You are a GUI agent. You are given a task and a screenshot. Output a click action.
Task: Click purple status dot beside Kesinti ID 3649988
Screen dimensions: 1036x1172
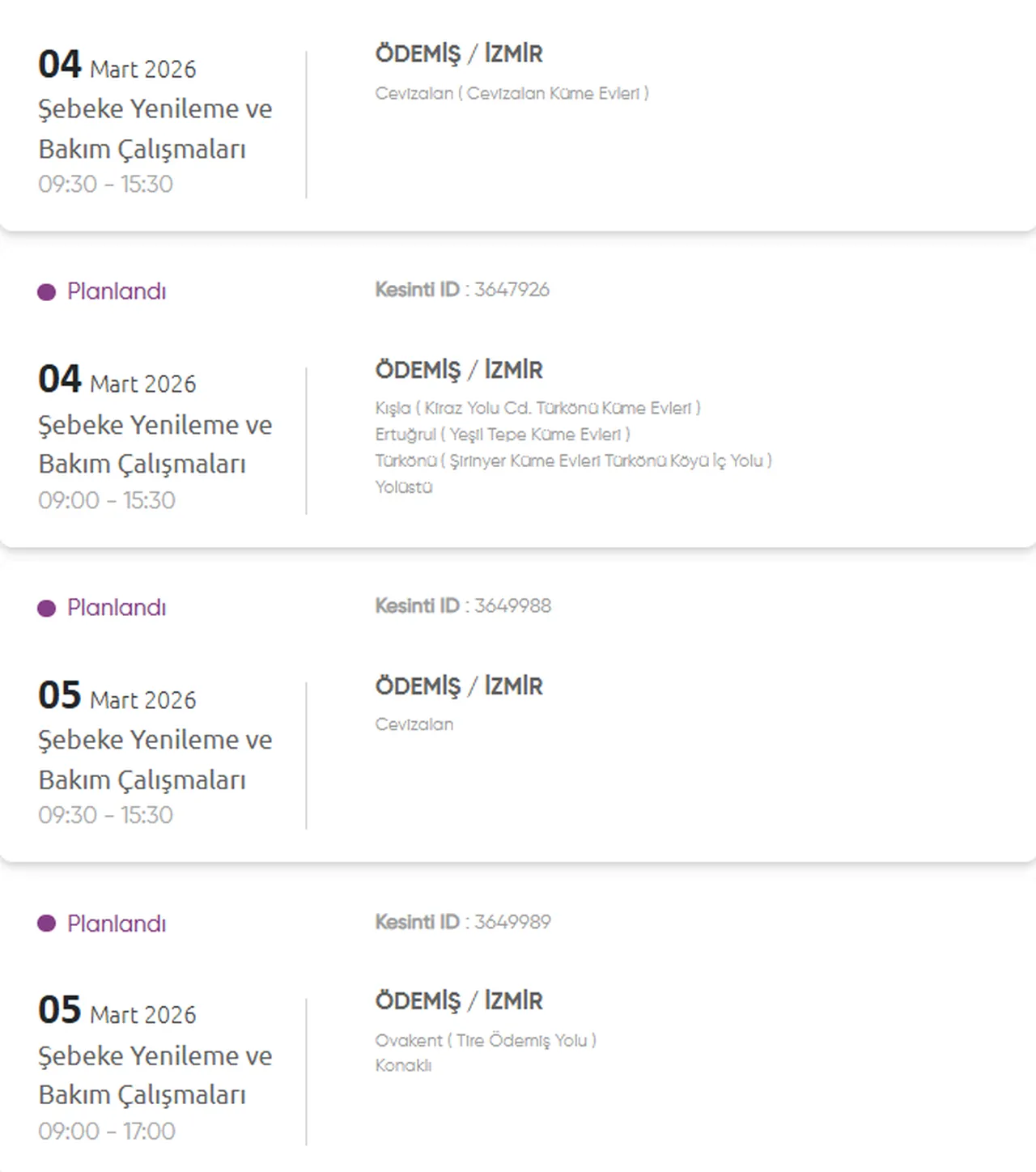[46, 609]
